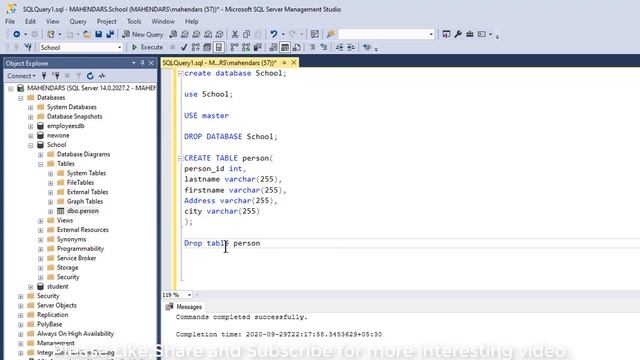
Task: Collapse the Tables folder node
Action: [40, 164]
